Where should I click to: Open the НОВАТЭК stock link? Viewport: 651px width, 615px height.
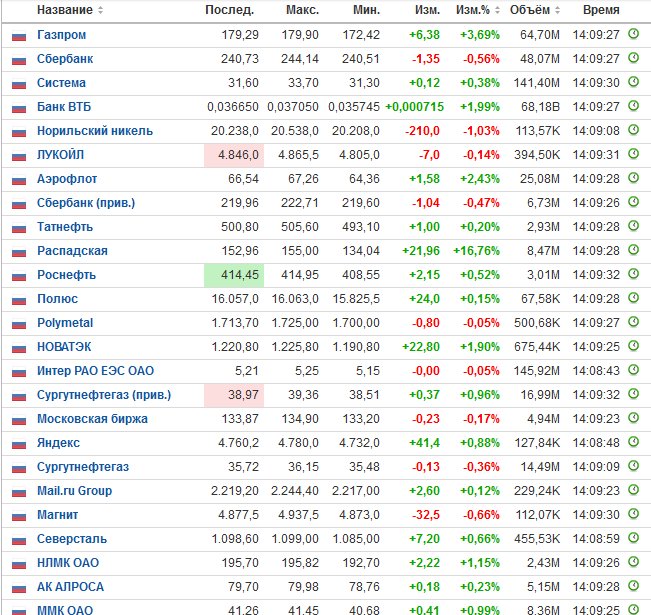(64, 347)
